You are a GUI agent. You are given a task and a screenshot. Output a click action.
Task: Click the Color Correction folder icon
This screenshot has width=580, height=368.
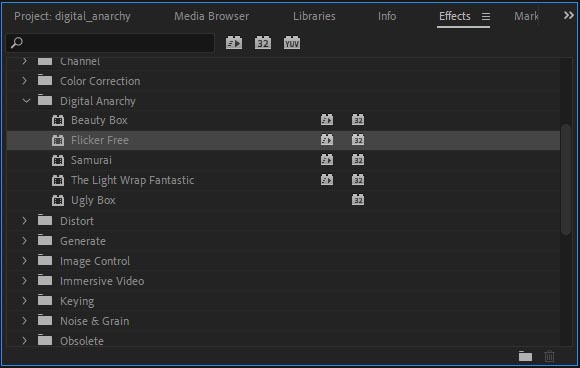click(45, 80)
